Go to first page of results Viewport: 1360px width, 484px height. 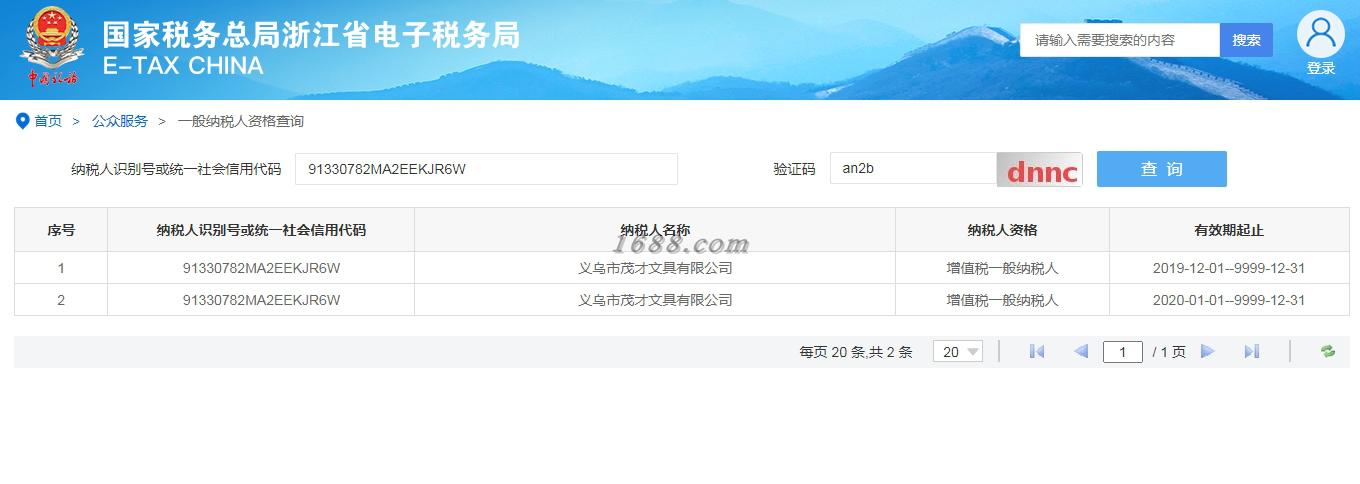[x=1037, y=352]
